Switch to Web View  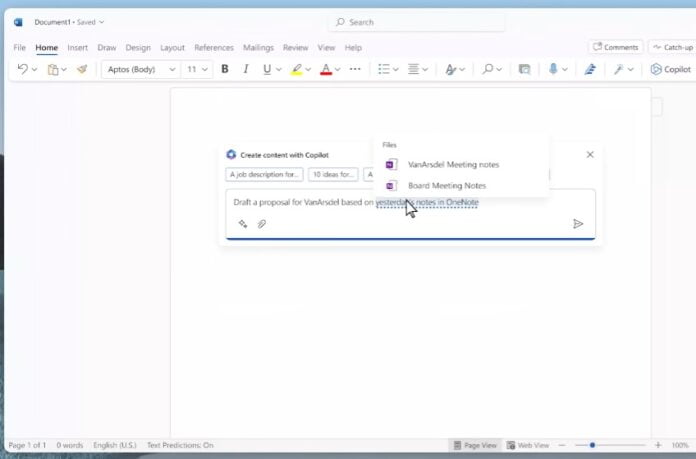[x=528, y=445]
